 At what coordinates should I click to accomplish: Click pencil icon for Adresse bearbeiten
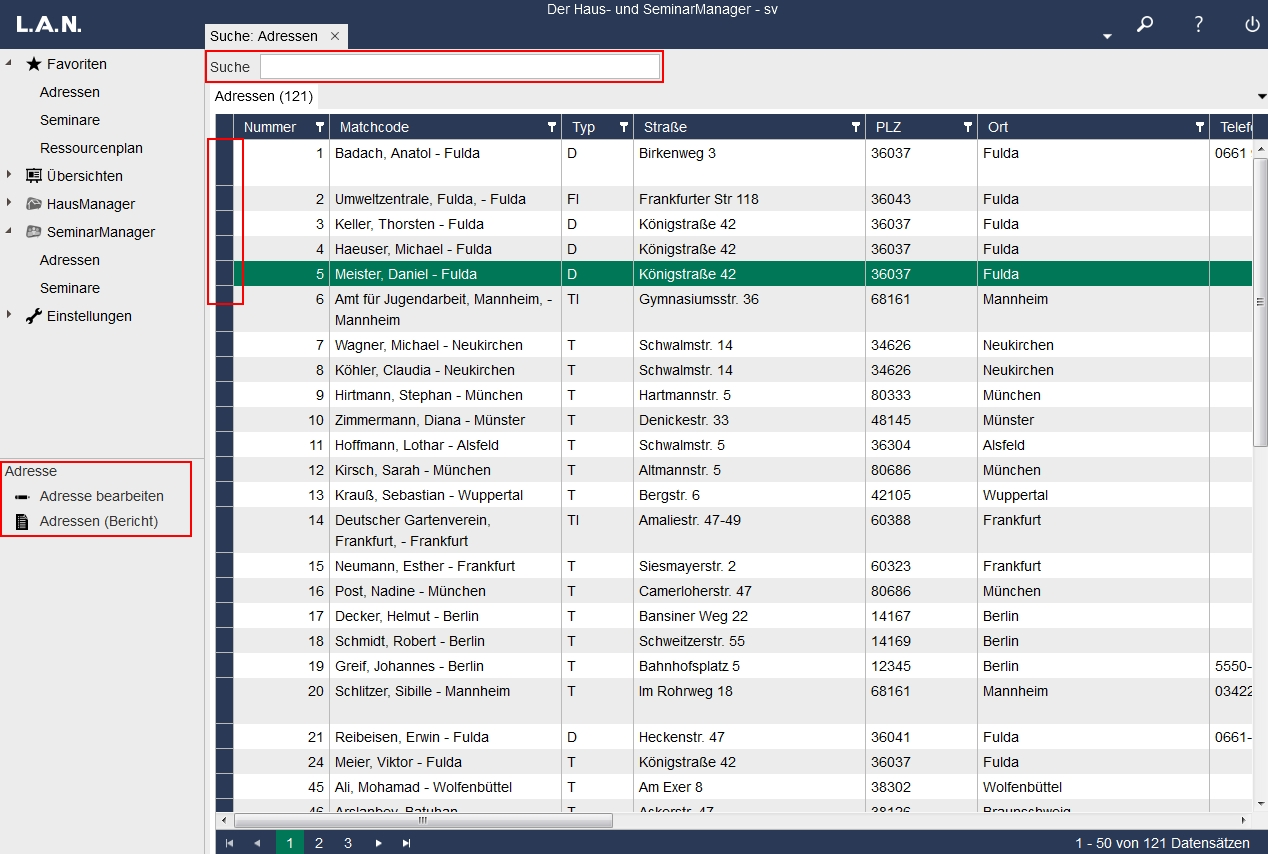22,497
